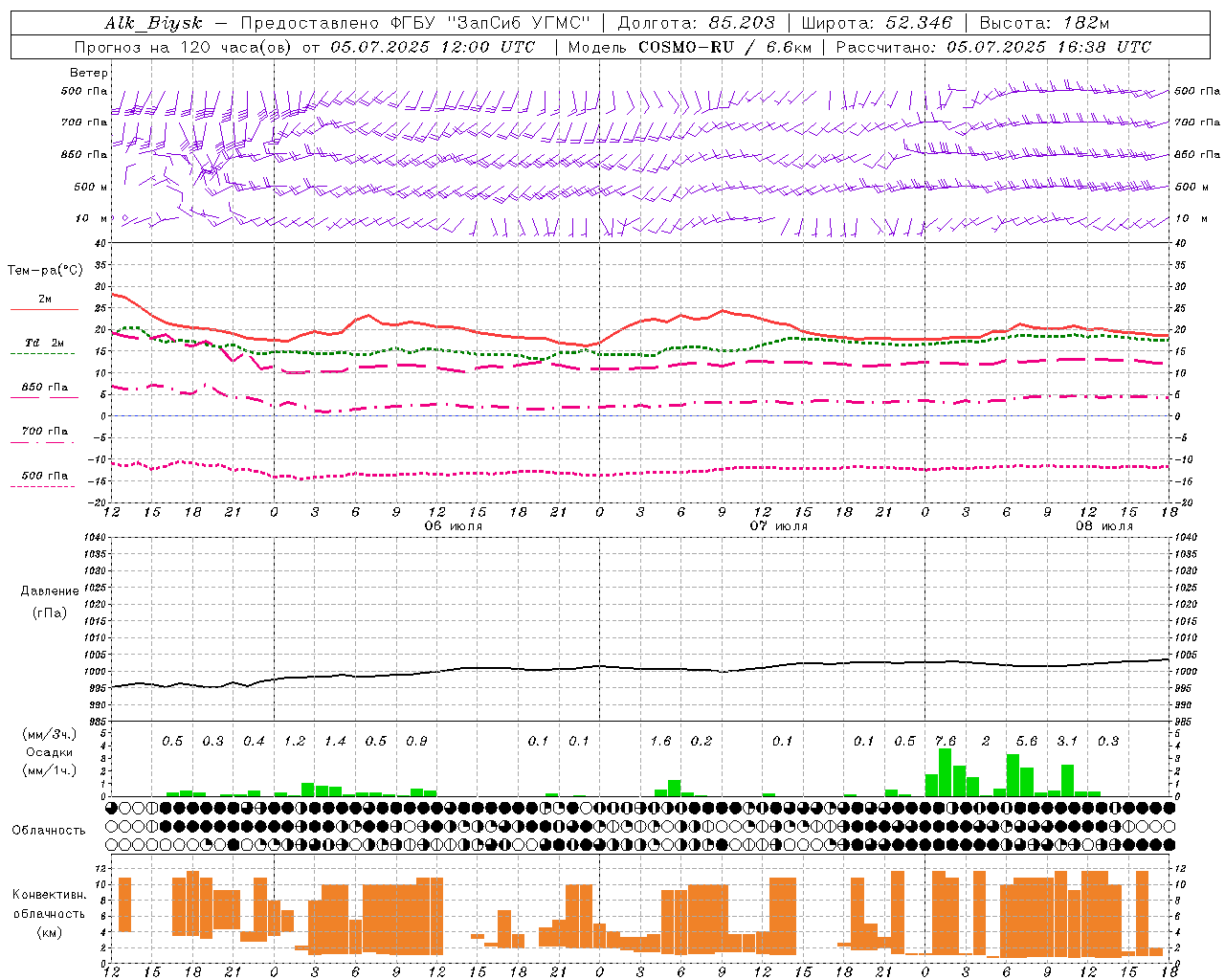Click the Осадки panel label

click(49, 752)
